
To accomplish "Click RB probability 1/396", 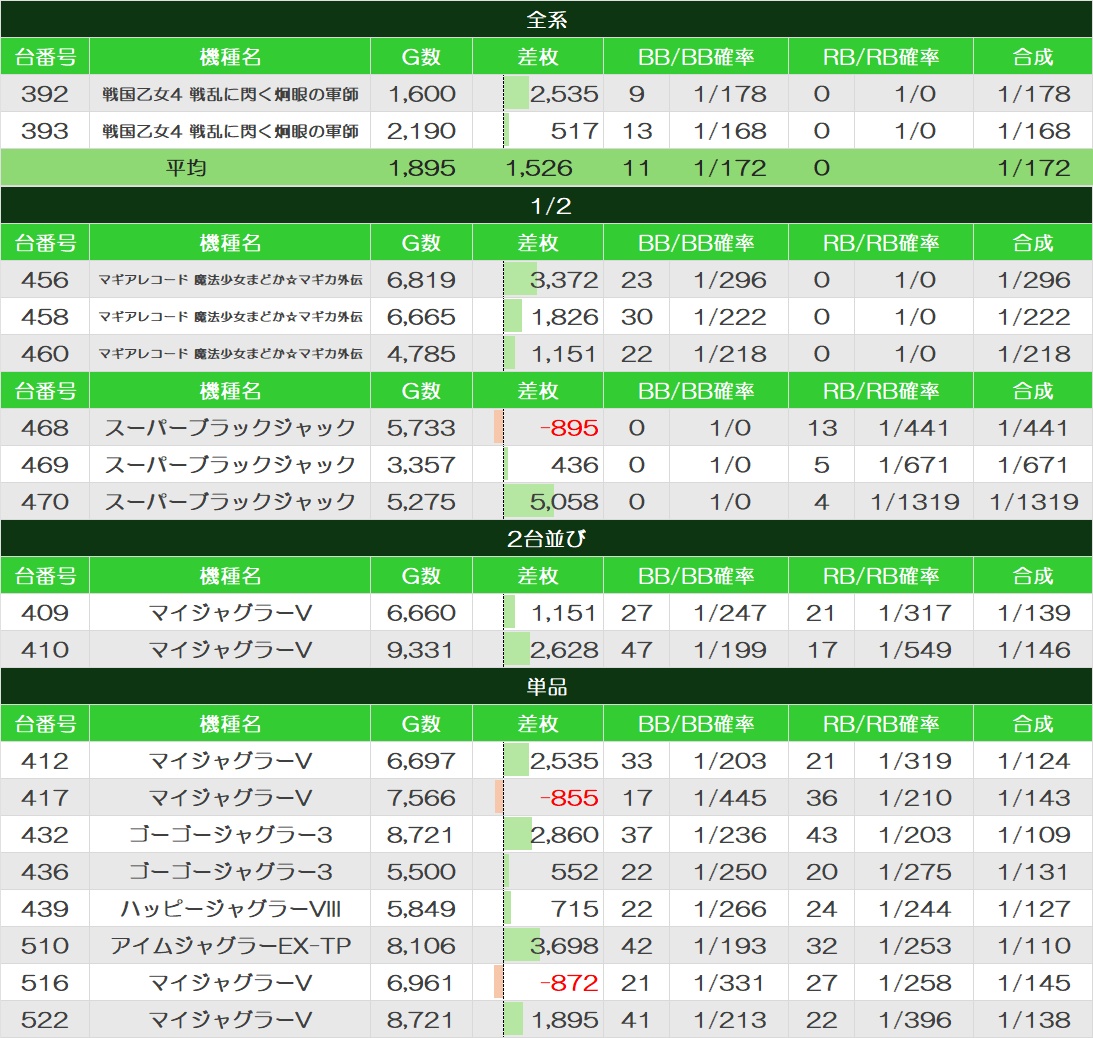I will (914, 1019).
